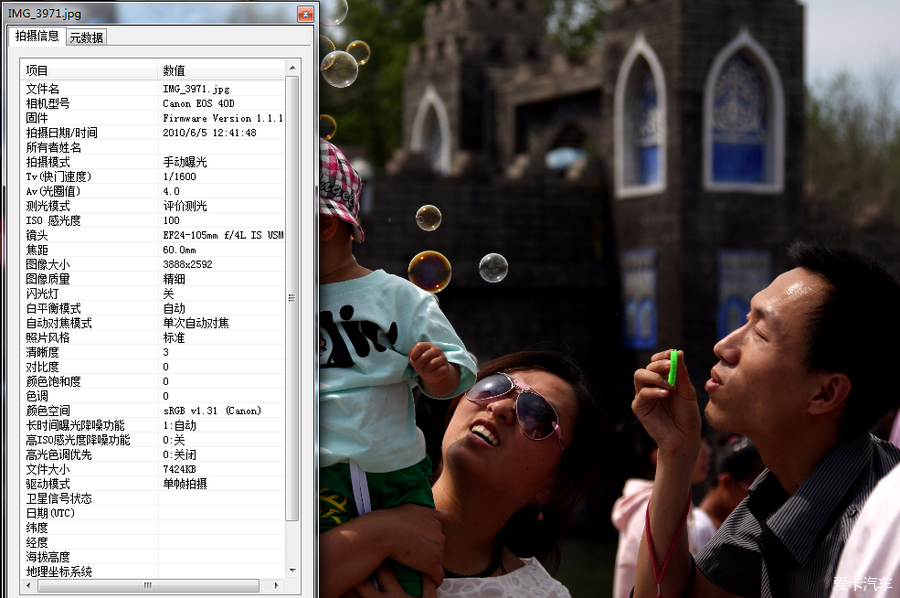The width and height of the screenshot is (900, 598).
Task: Select the Firmware Version 1.1.1 value
Action: 223,118
